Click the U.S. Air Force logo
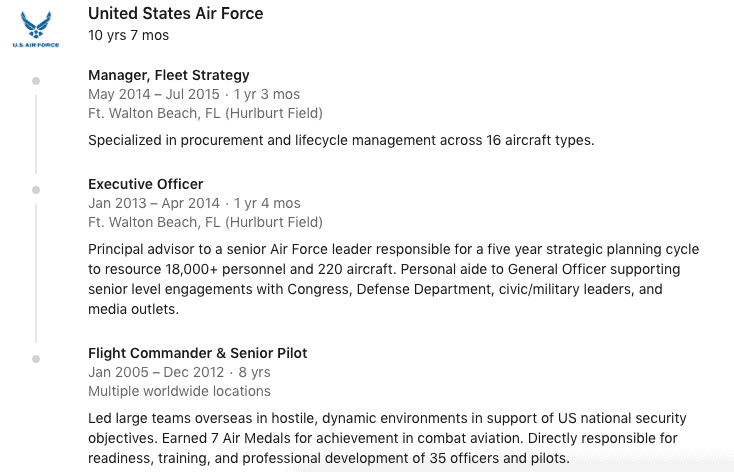 [x=36, y=30]
